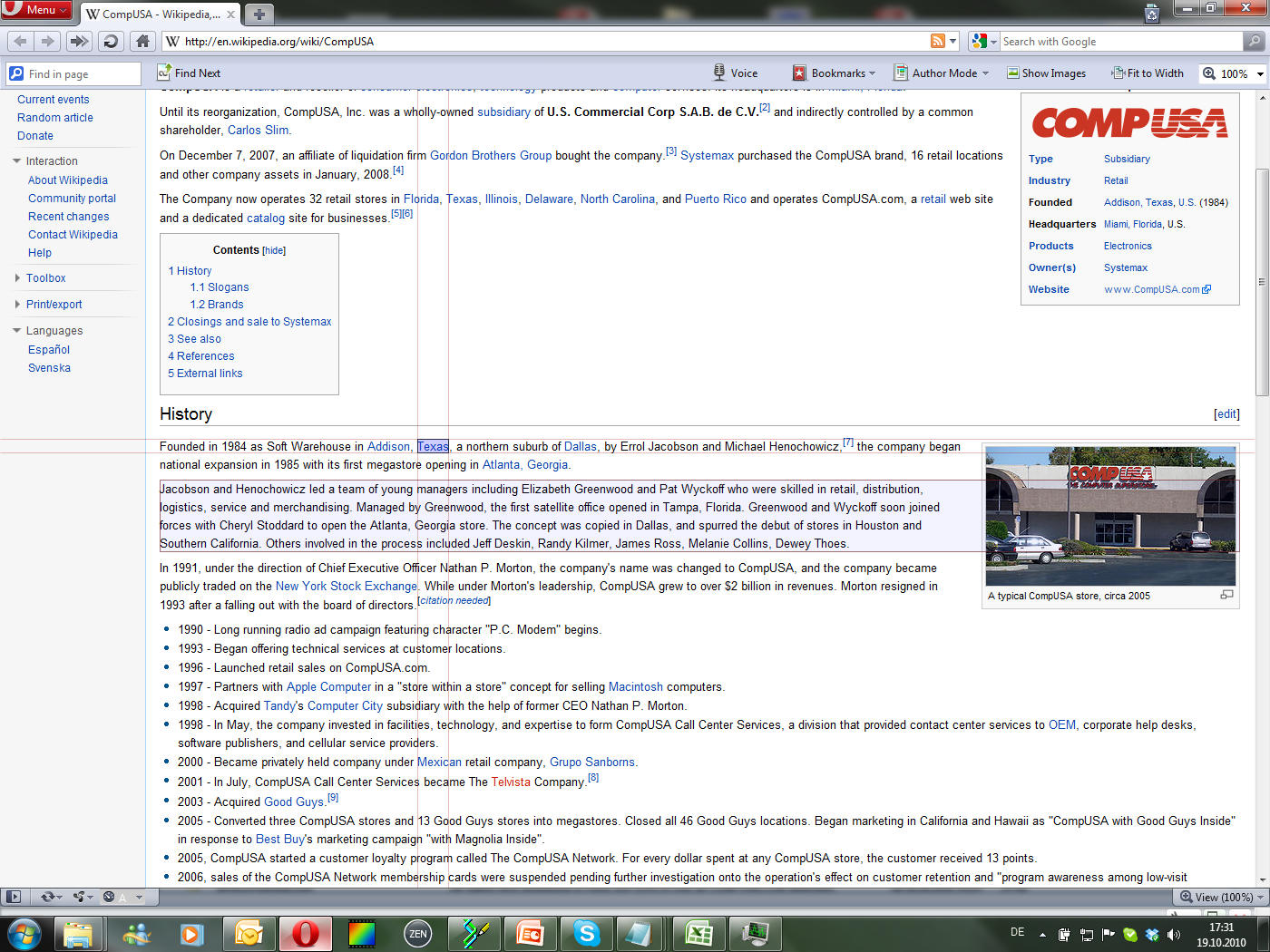Open Windows Live Messenger taskbar icon
The width and height of the screenshot is (1270, 952).
(x=137, y=934)
